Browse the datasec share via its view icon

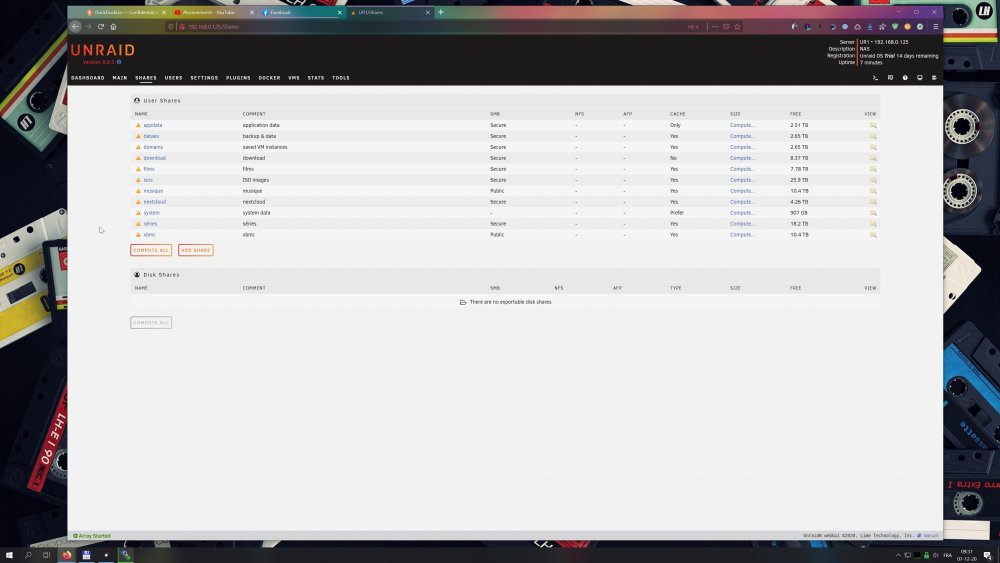(x=873, y=136)
